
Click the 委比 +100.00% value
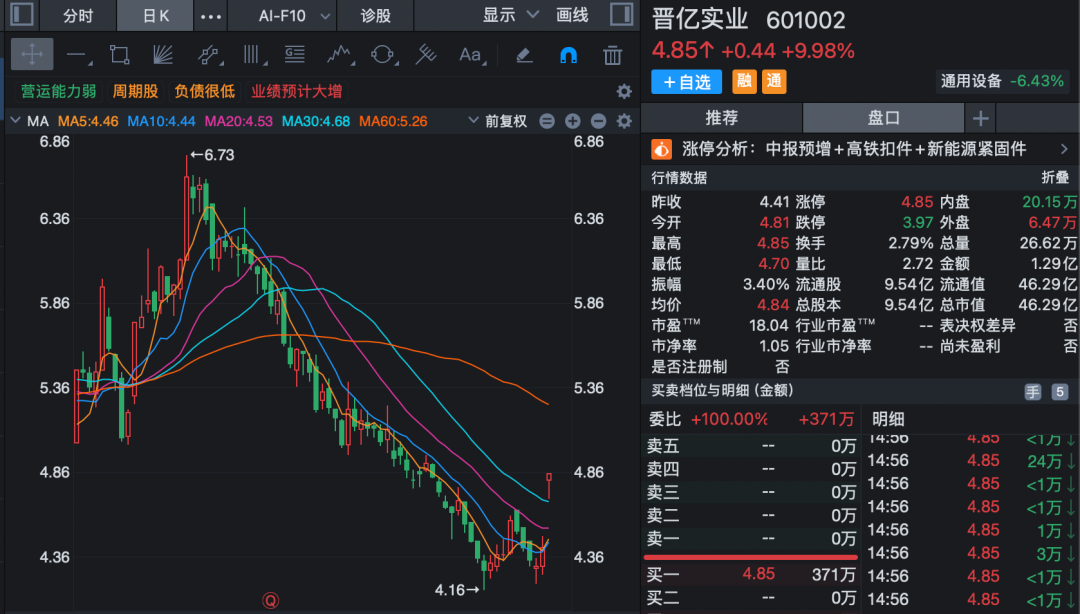[729, 419]
